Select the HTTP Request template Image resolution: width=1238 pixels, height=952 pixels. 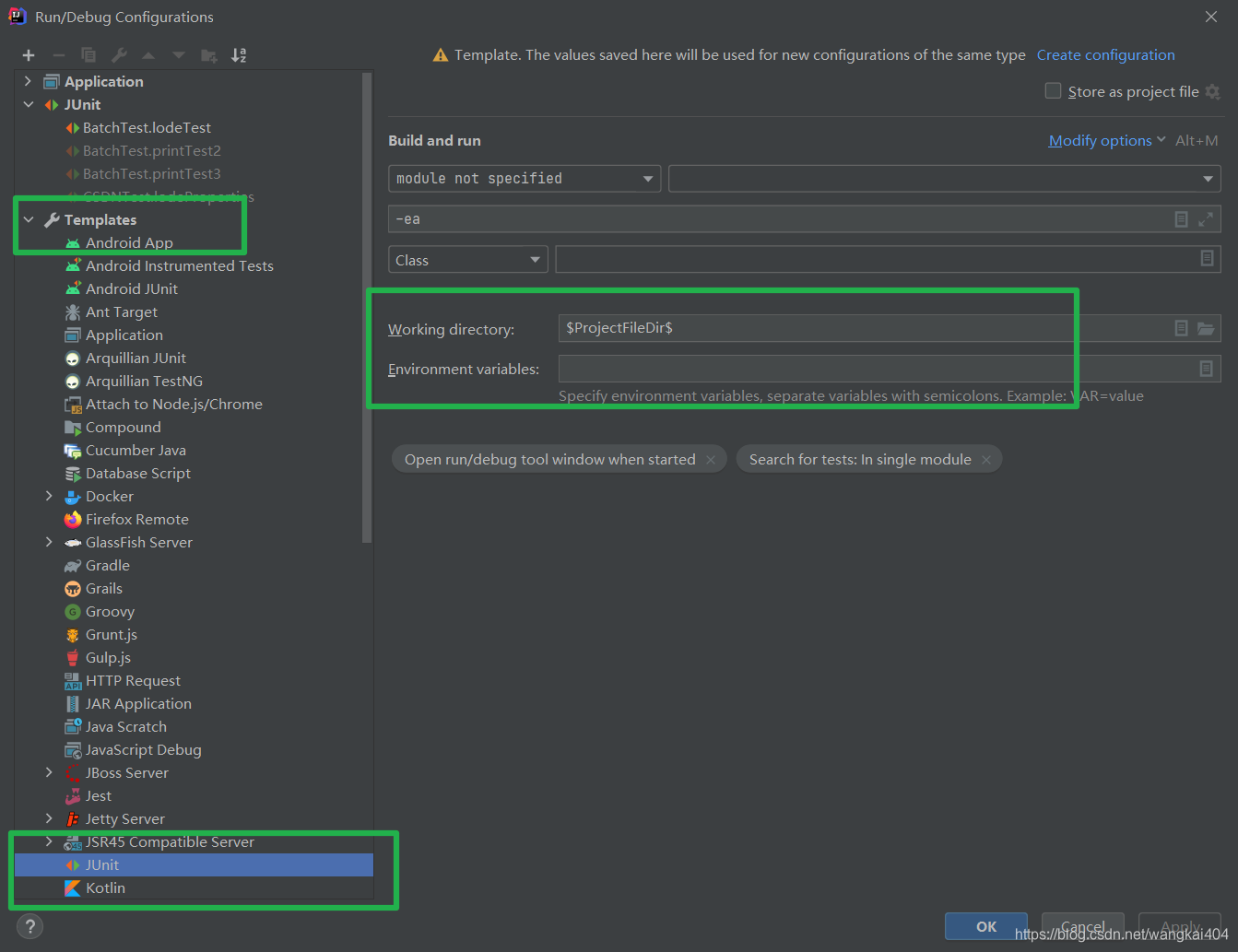coord(133,680)
